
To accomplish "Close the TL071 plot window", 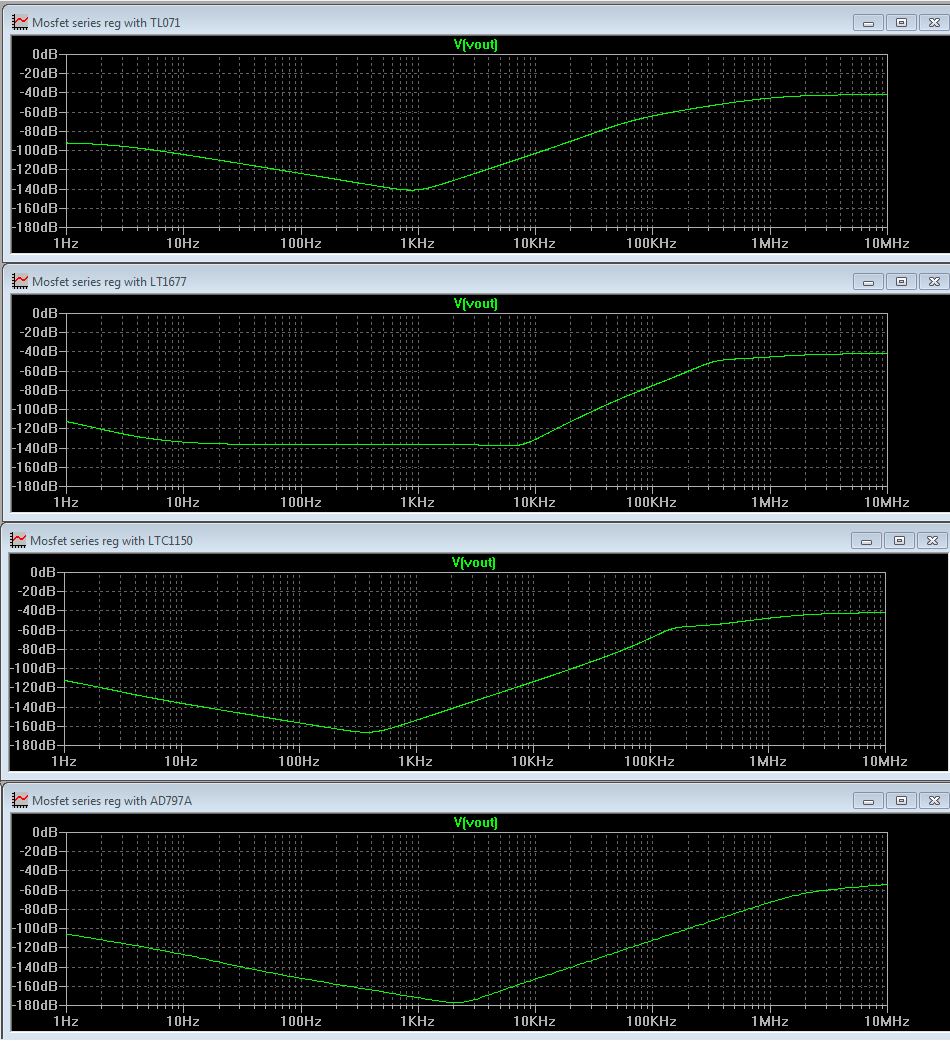I will click(x=934, y=23).
